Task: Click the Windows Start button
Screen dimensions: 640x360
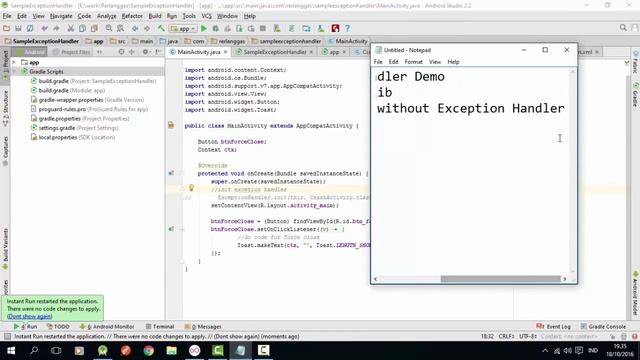Action: [11, 350]
